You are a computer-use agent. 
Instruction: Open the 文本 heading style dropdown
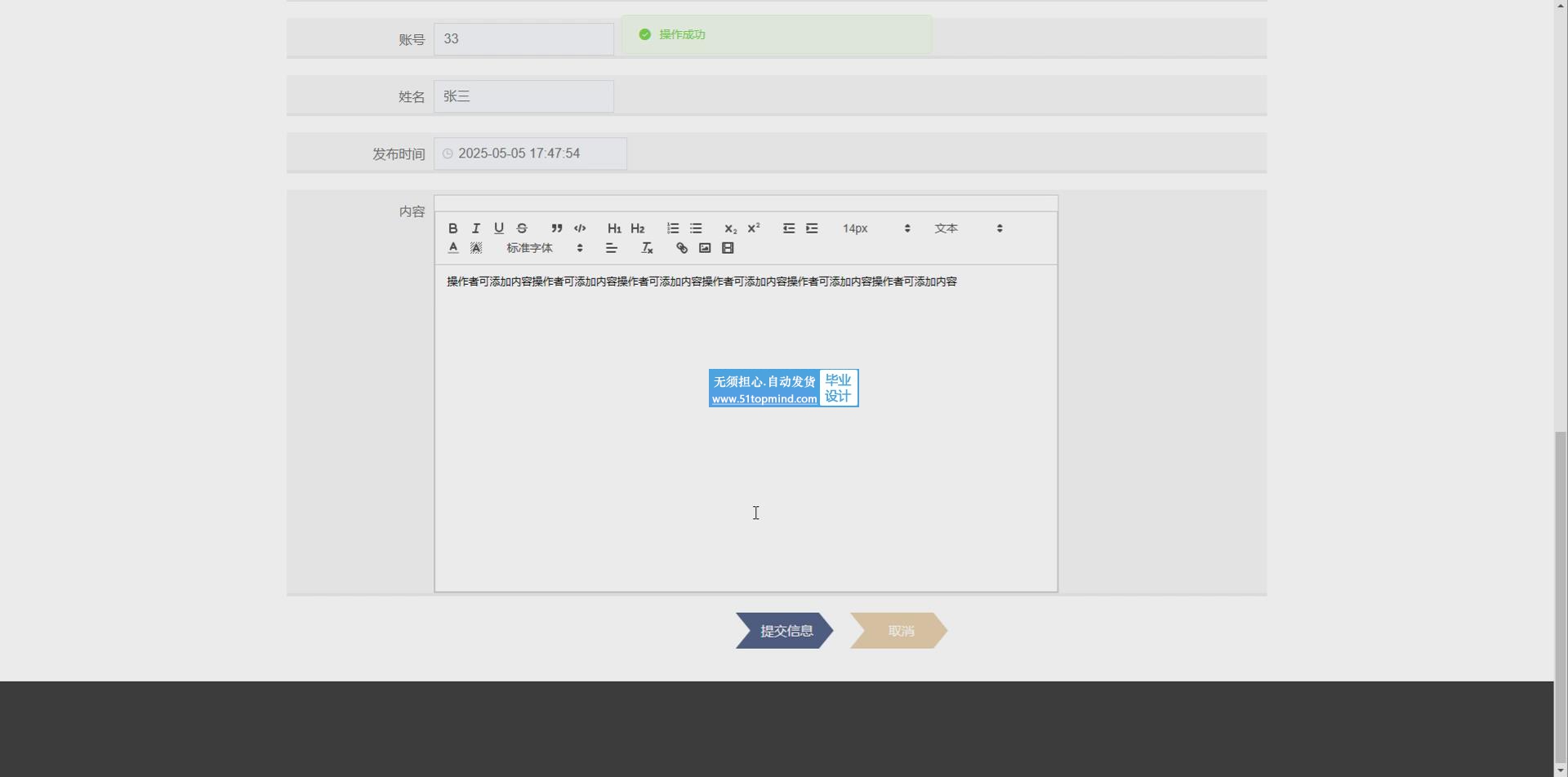968,229
